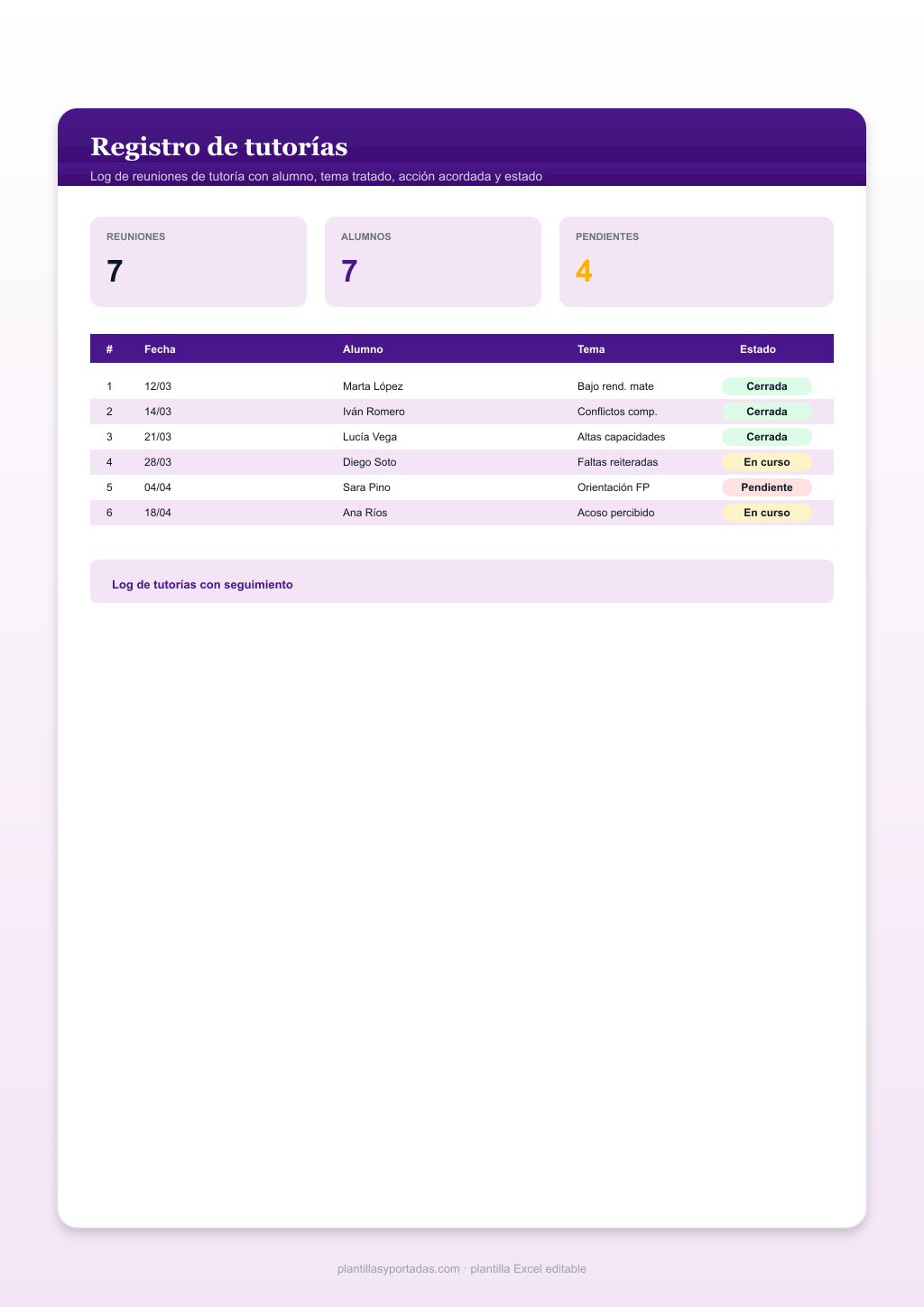
Task: Click the title 'Registro de tutorías'
Action: (x=218, y=146)
